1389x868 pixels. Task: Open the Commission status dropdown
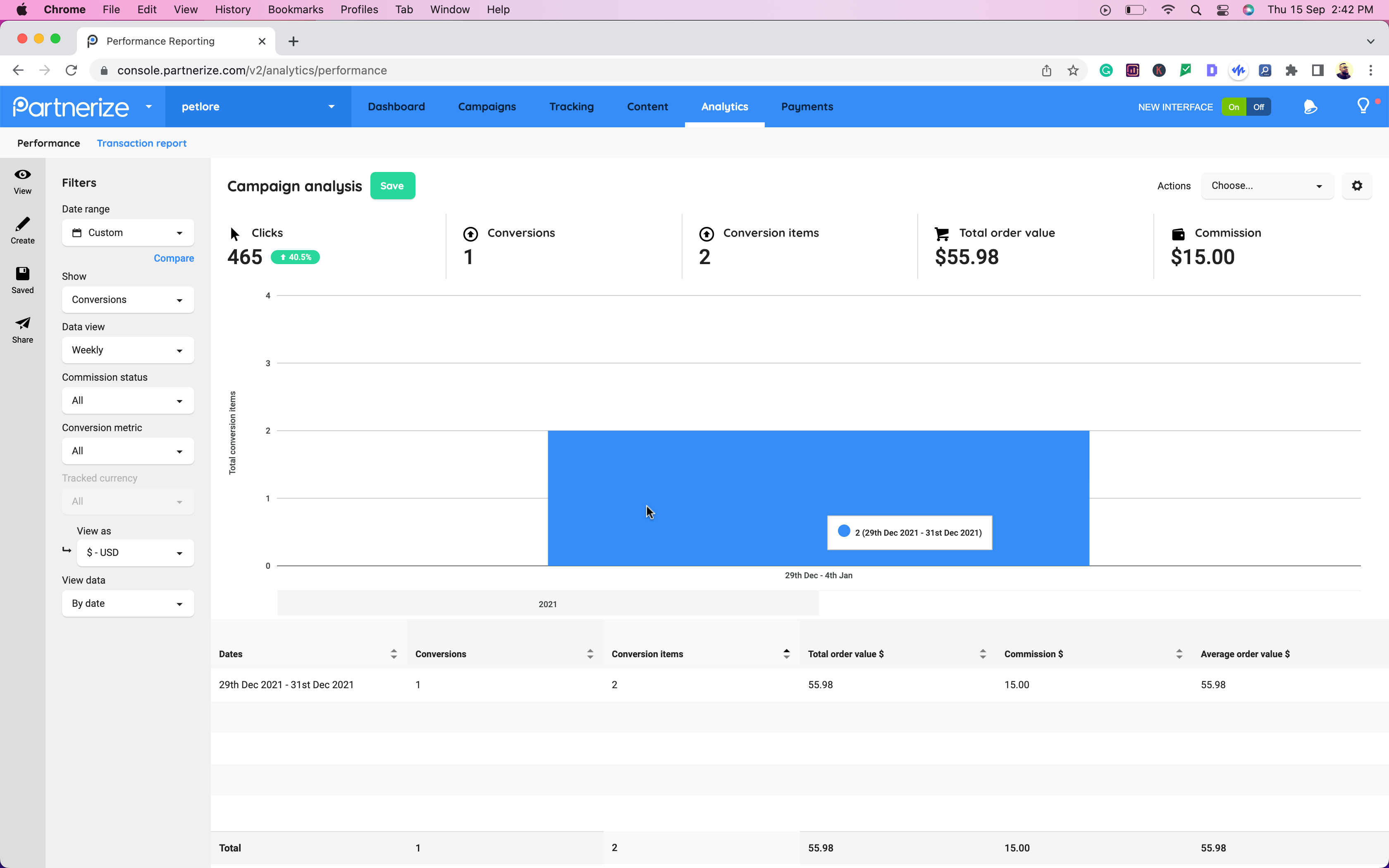(x=128, y=401)
